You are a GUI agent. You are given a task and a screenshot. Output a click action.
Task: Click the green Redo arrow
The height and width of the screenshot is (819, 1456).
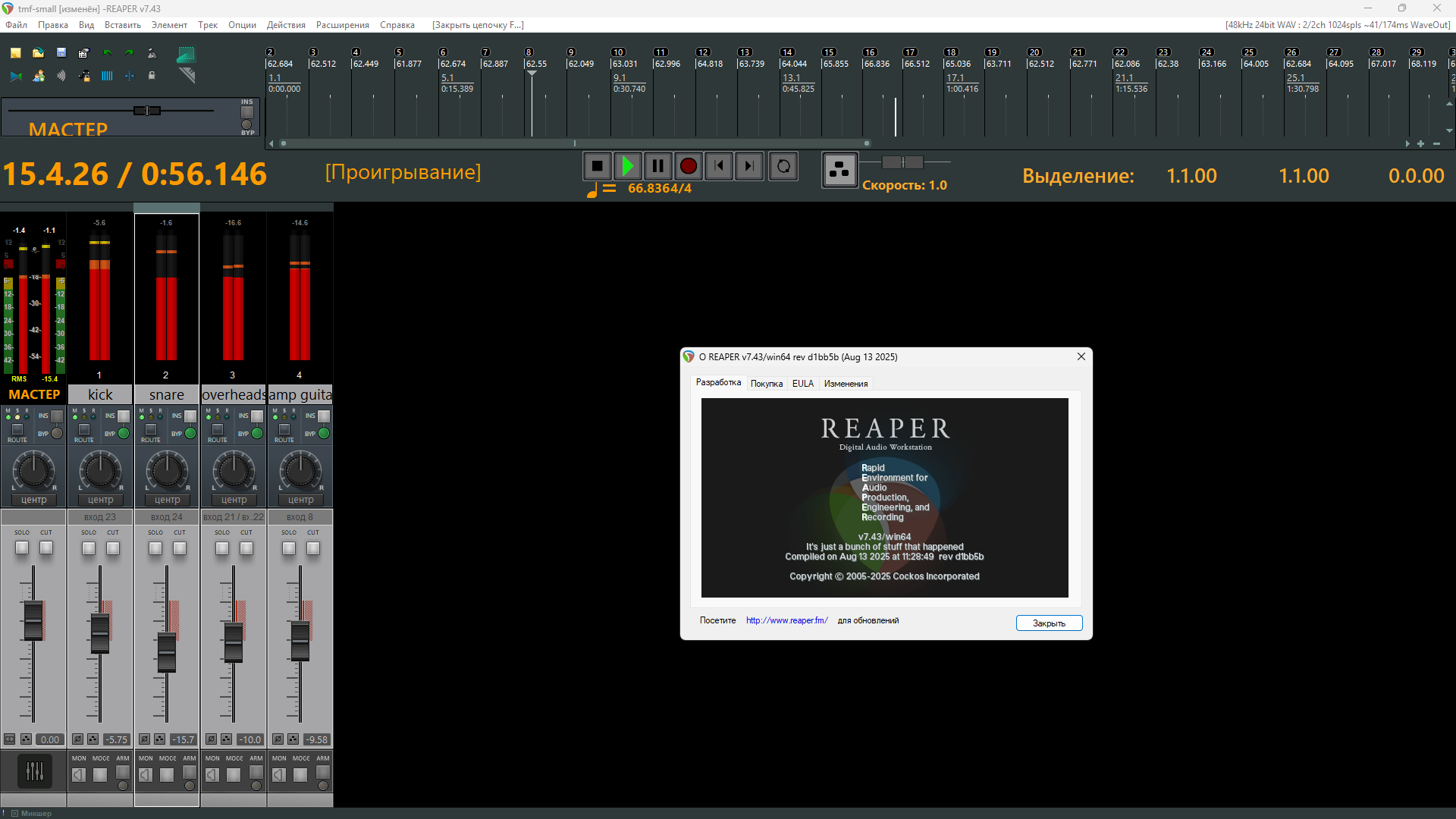129,53
